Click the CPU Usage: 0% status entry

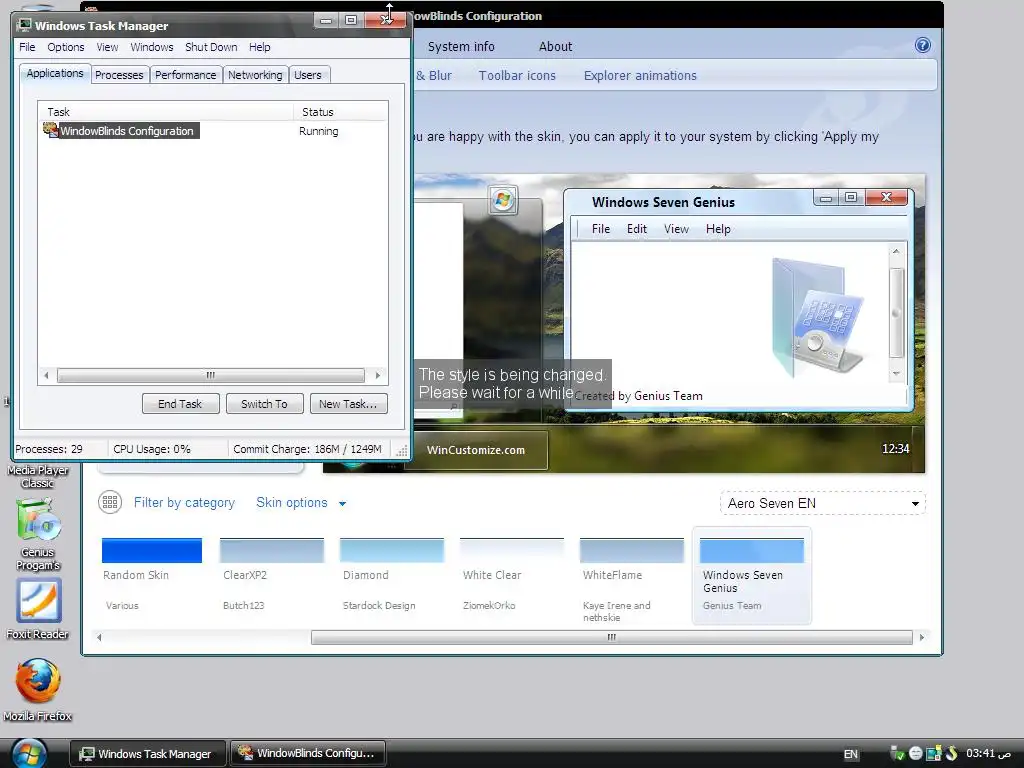tap(152, 449)
